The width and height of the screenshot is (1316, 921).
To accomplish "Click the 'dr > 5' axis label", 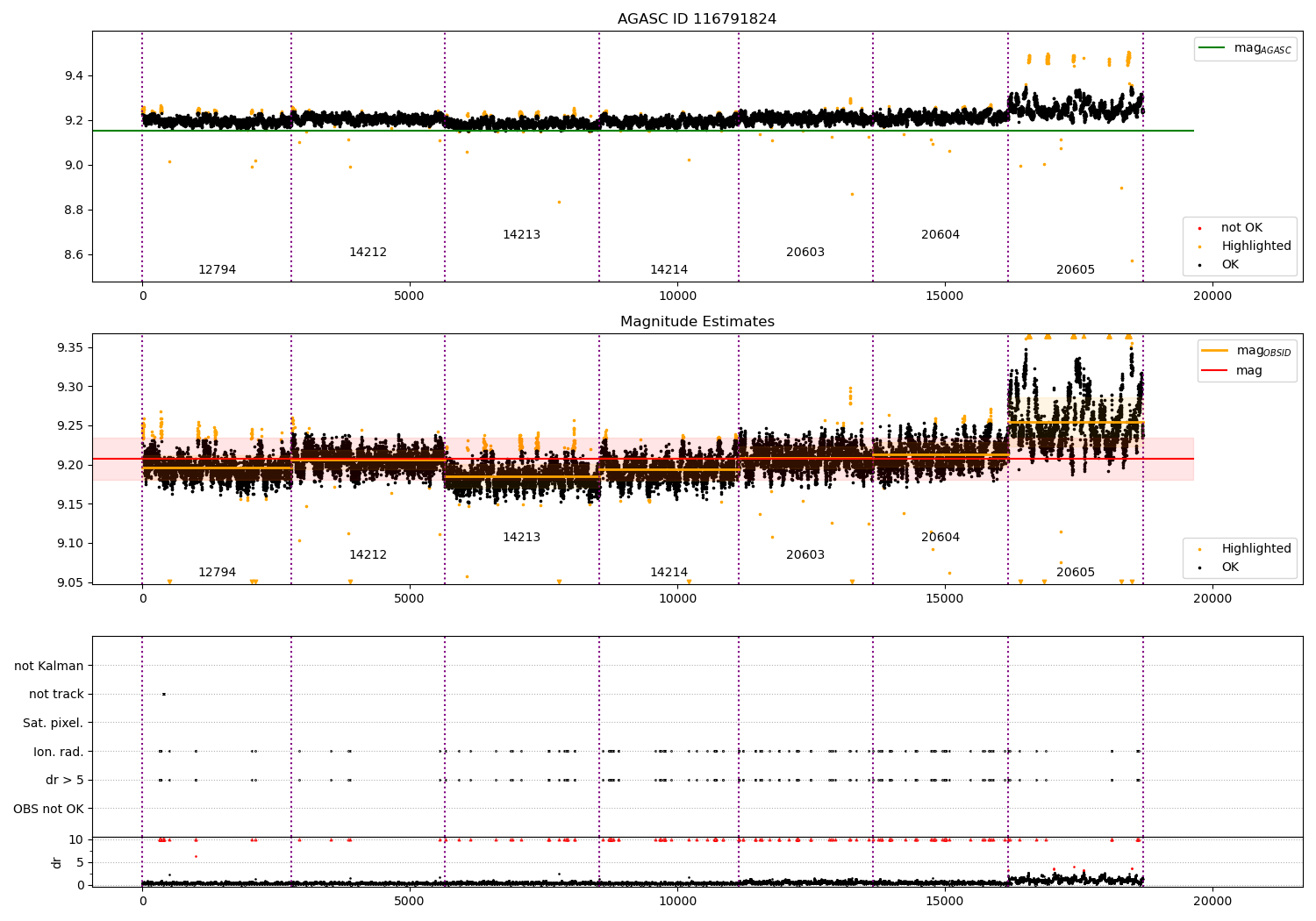I will coord(65,781).
